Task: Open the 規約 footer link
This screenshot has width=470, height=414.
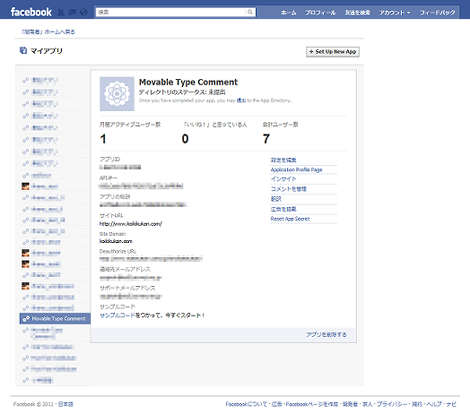Action: click(x=417, y=404)
